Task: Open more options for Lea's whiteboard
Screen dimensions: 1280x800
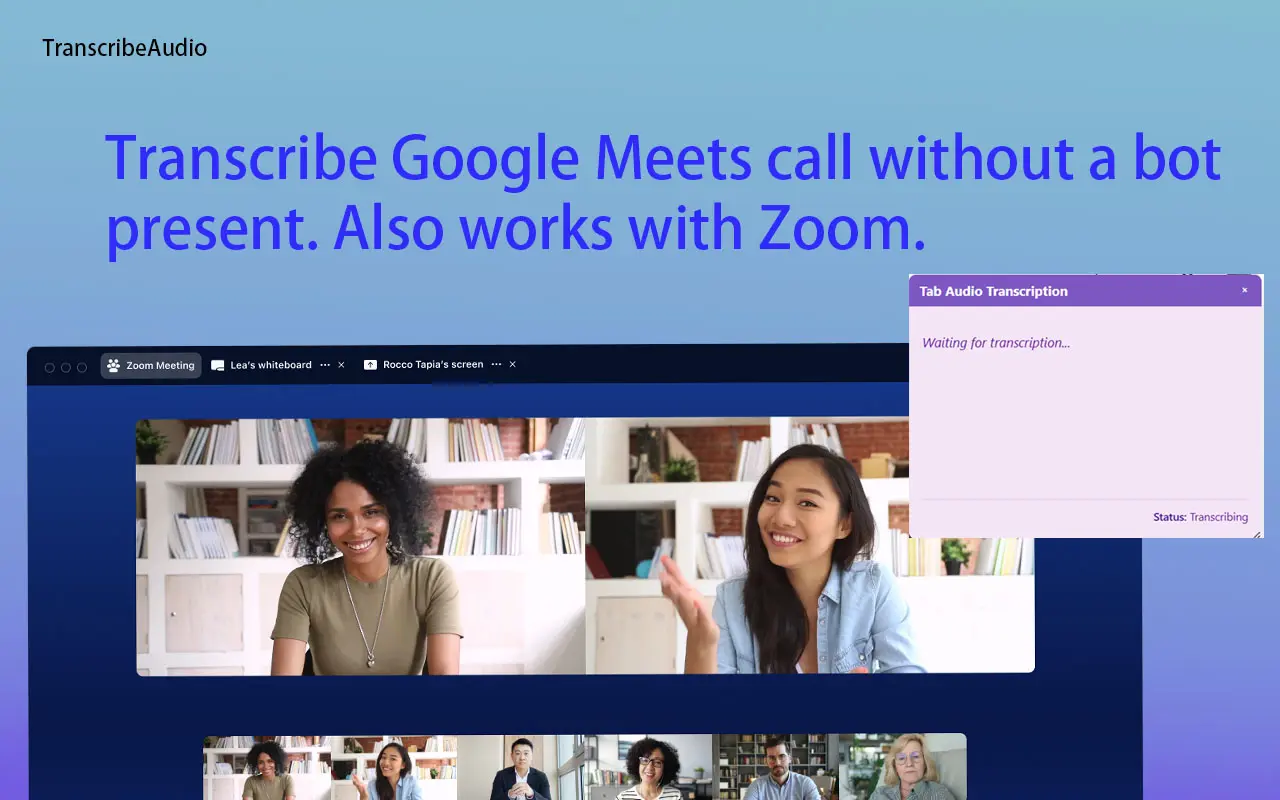Action: pos(325,365)
